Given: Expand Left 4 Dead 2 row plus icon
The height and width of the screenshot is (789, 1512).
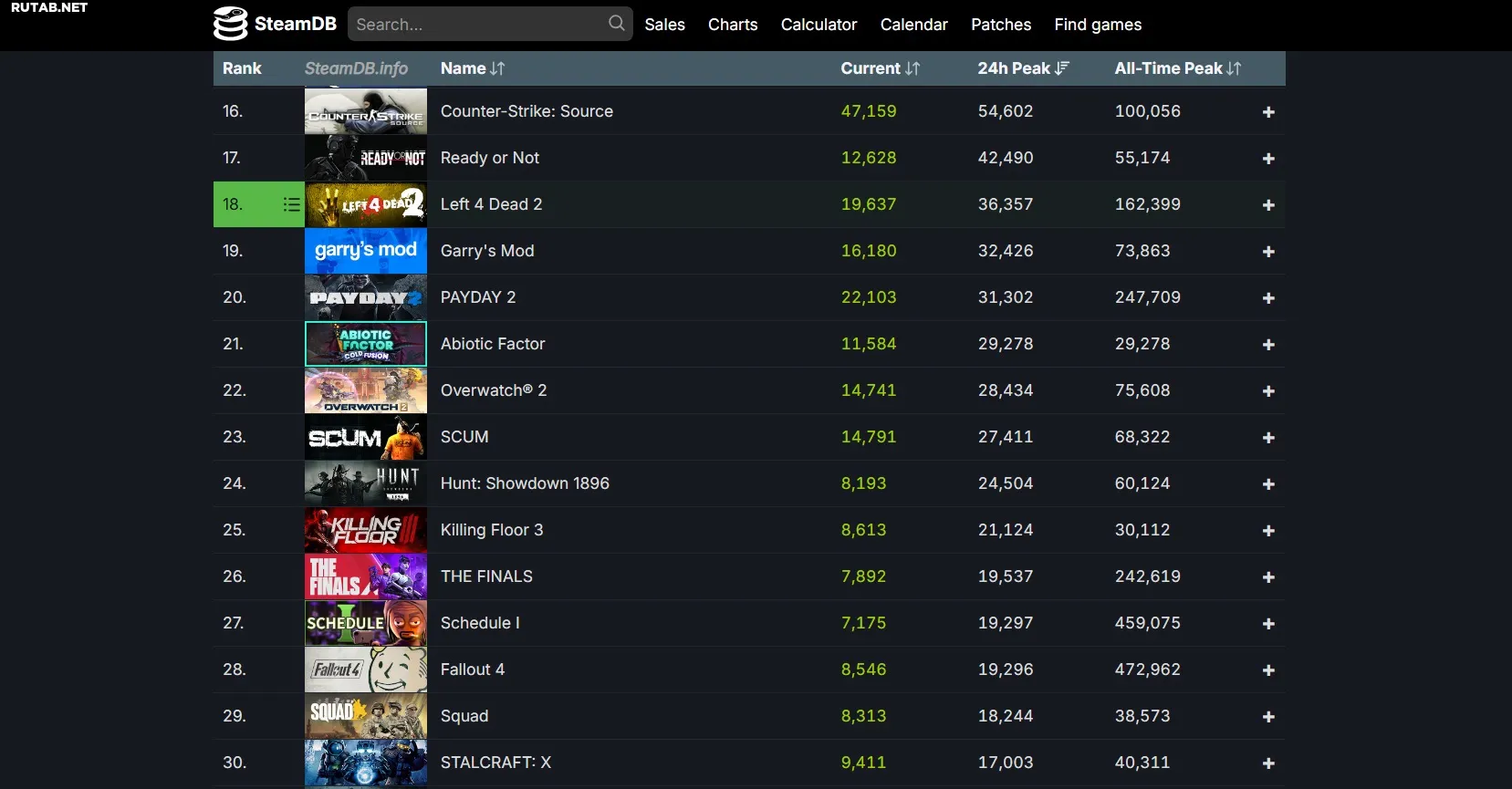Looking at the screenshot, I should 1268,205.
